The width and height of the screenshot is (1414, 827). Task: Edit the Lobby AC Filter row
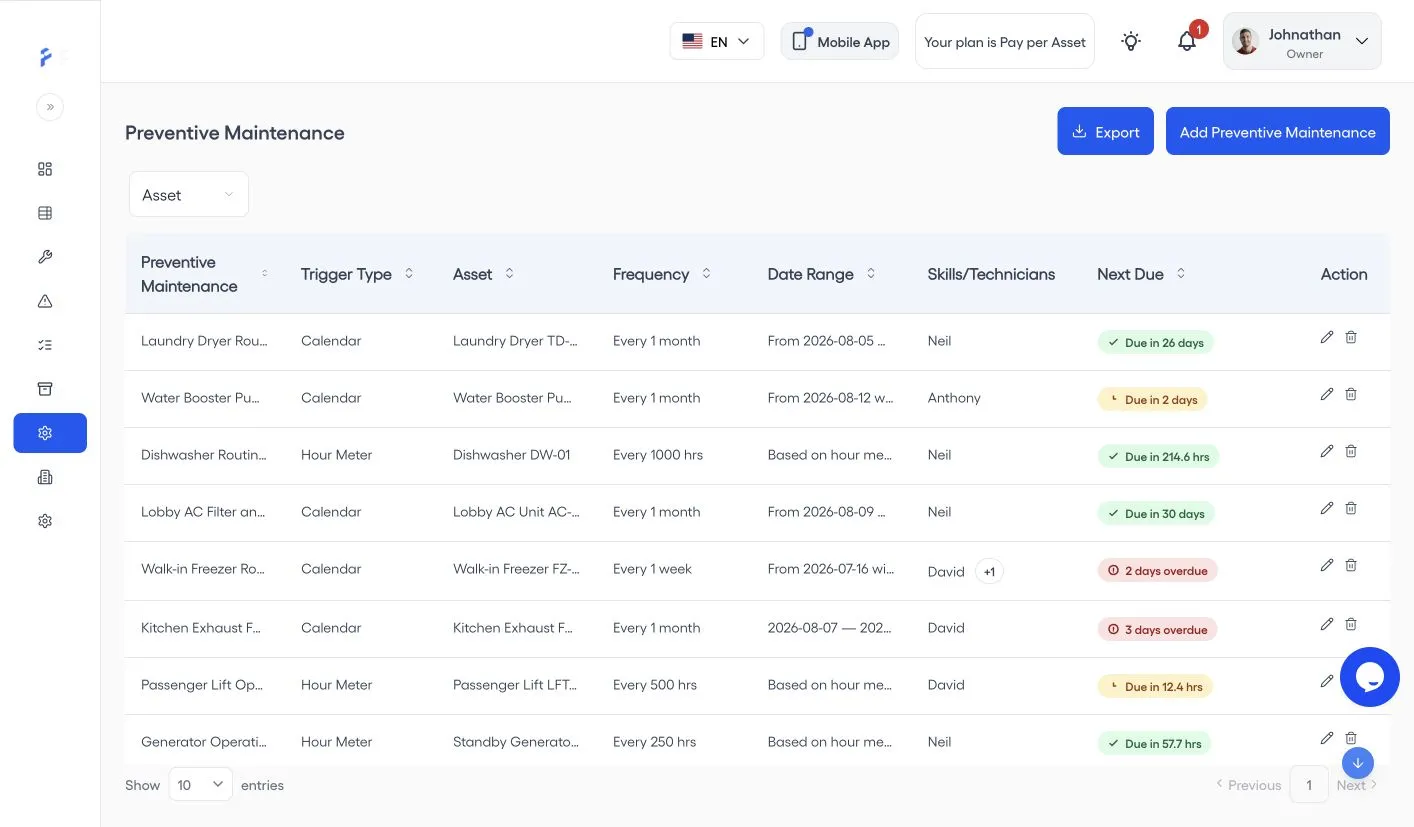pos(1327,508)
